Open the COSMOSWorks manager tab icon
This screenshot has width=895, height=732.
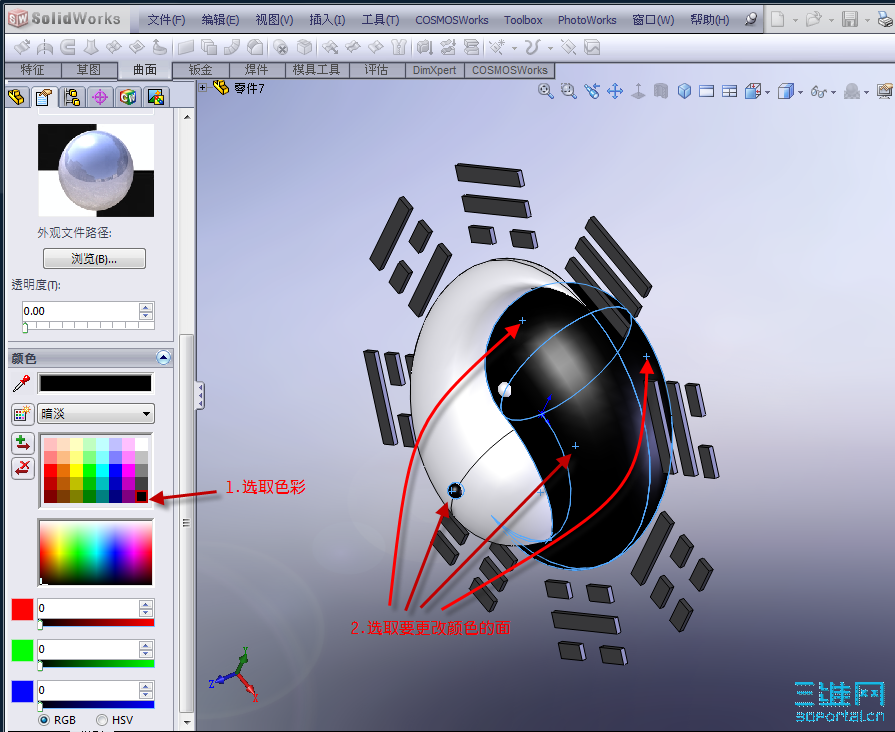(128, 97)
